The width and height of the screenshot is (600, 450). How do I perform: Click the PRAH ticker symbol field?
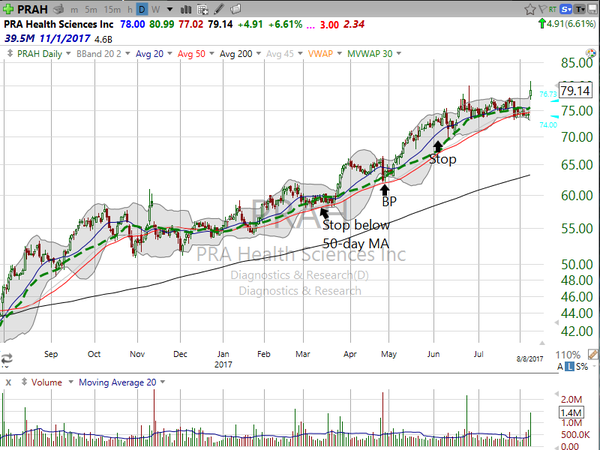tap(32, 9)
